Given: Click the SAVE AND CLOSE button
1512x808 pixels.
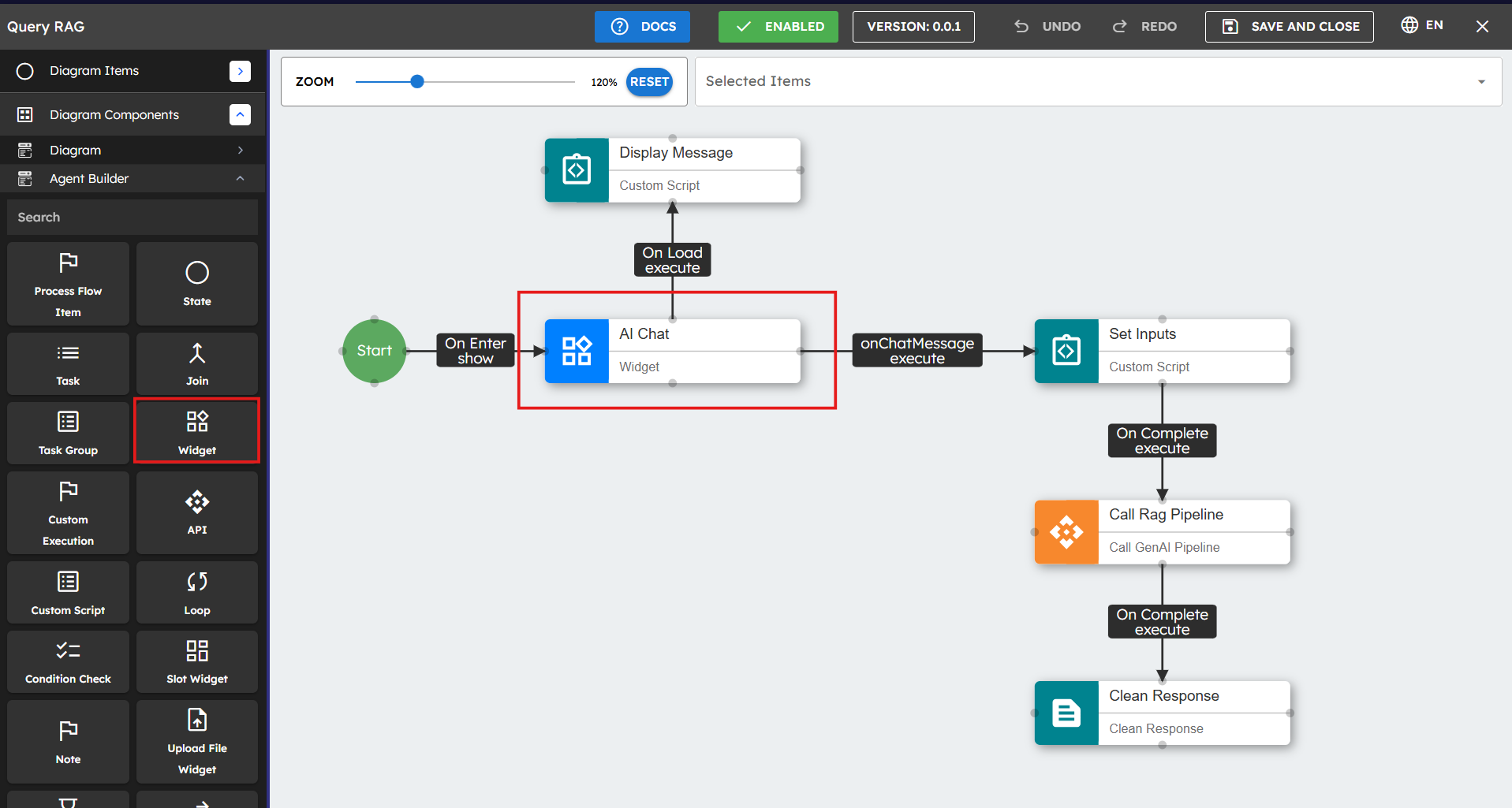Looking at the screenshot, I should pos(1289,27).
